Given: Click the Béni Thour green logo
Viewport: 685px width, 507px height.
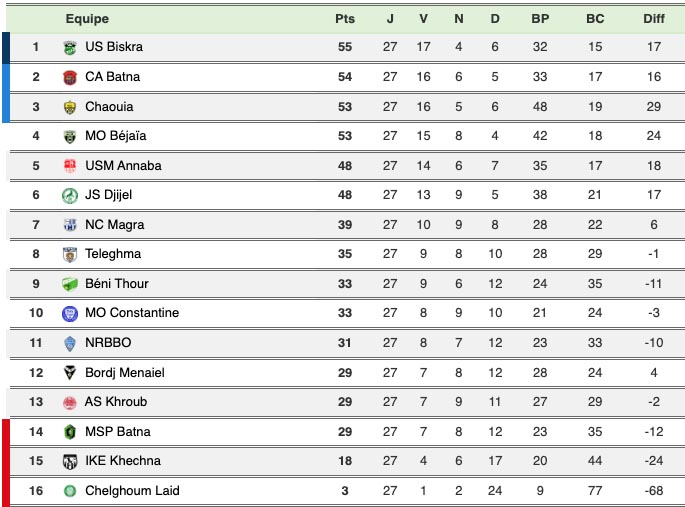Looking at the screenshot, I should tap(69, 284).
